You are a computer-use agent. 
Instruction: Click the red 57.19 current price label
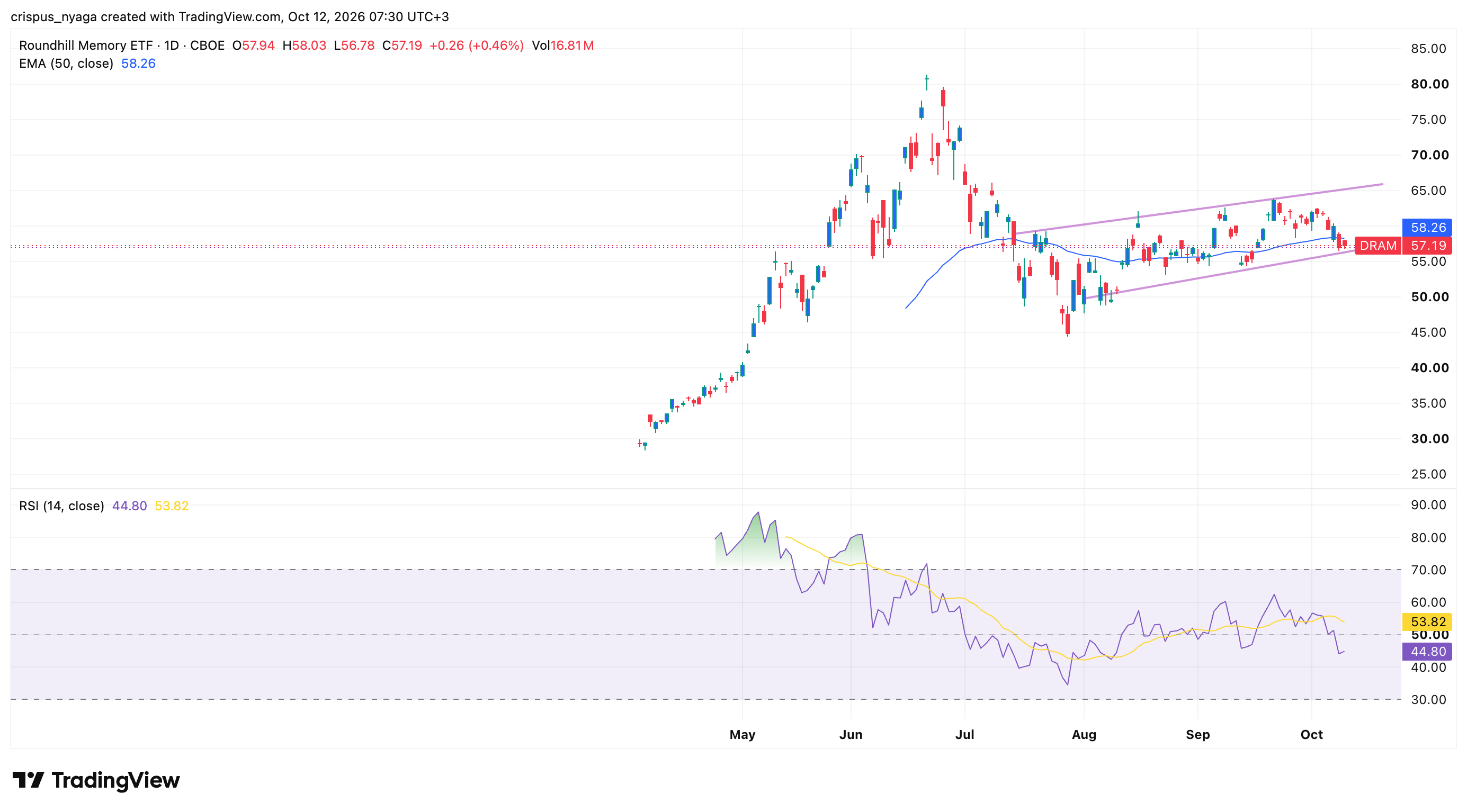(x=1428, y=246)
